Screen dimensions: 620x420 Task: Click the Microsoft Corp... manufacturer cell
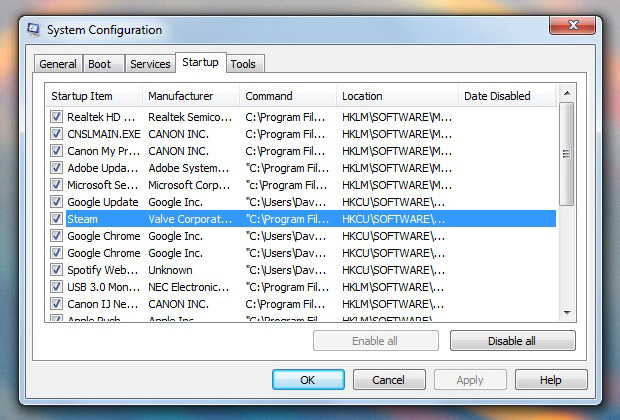pos(189,185)
